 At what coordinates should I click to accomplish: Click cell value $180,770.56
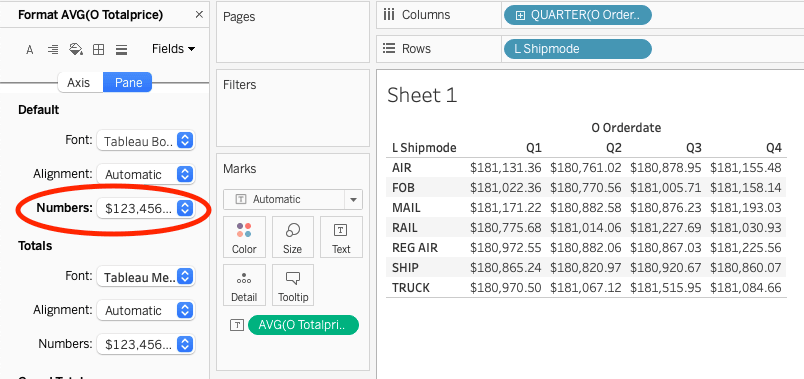click(586, 188)
